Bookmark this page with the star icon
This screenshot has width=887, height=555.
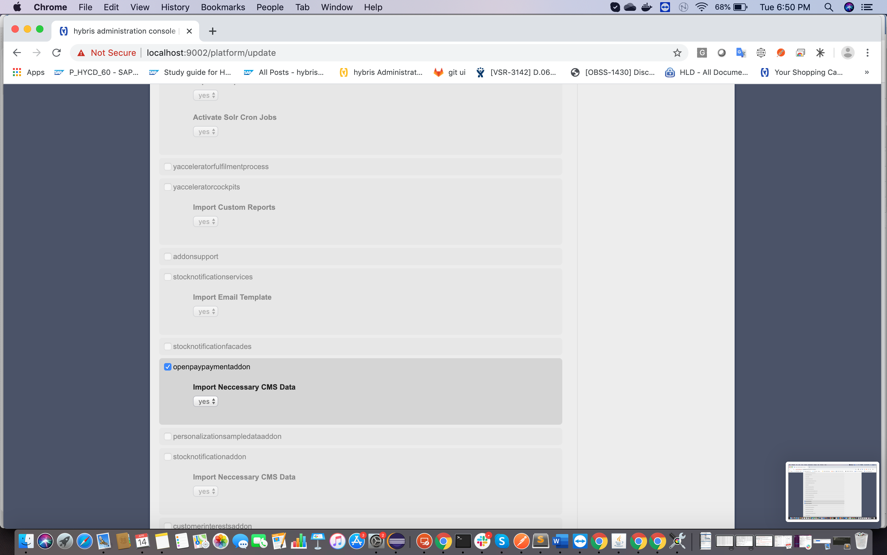(x=677, y=53)
